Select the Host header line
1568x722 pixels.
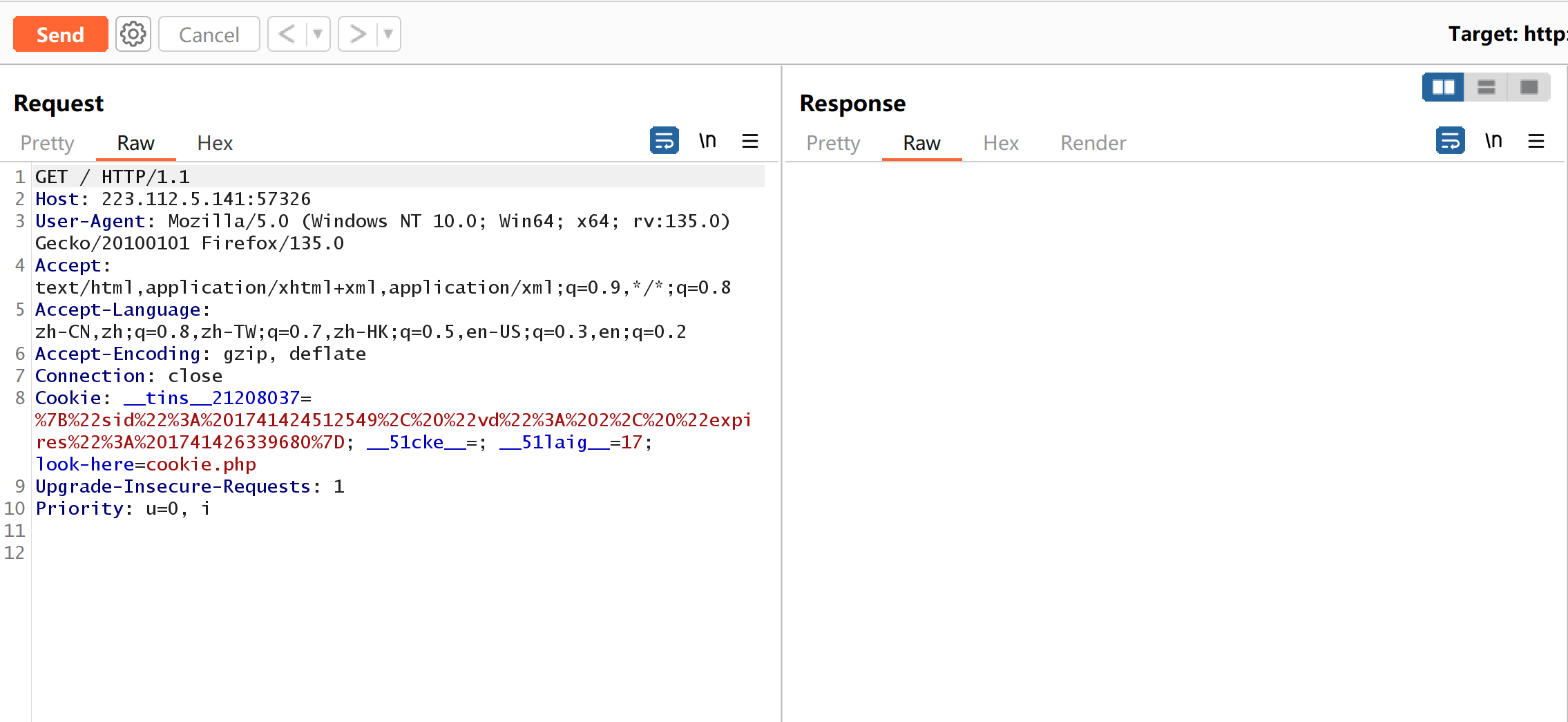coord(173,199)
